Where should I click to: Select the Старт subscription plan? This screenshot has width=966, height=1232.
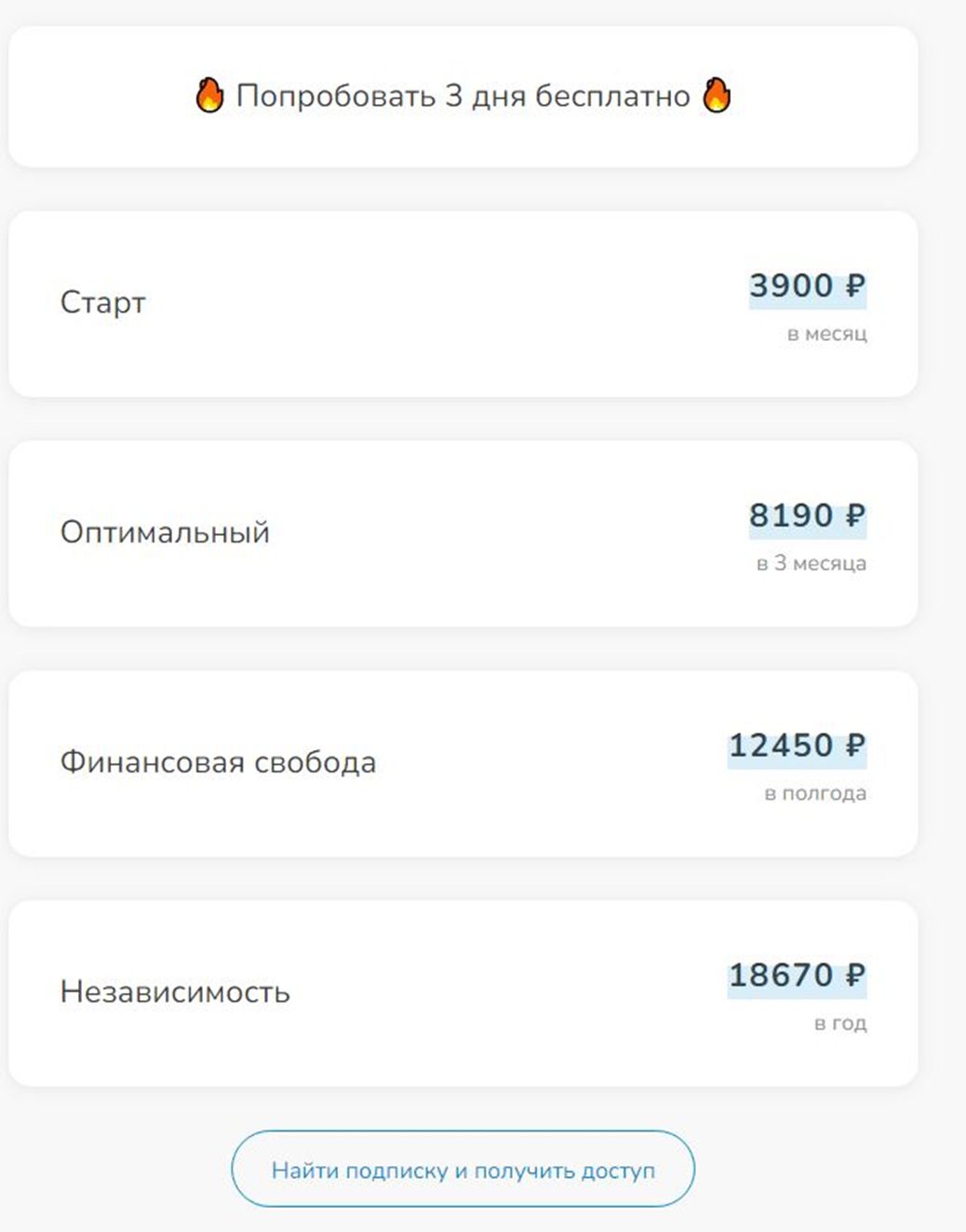point(463,304)
